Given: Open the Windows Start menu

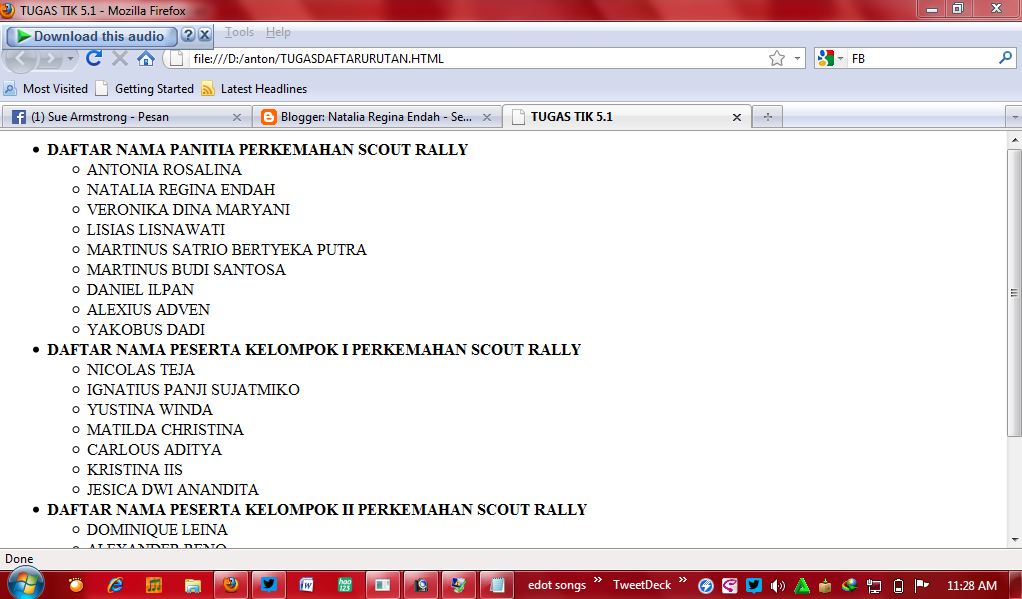Looking at the screenshot, I should click(25, 584).
